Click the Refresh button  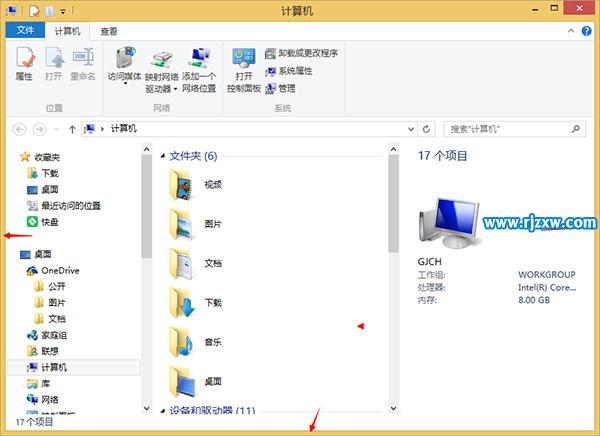tap(426, 129)
